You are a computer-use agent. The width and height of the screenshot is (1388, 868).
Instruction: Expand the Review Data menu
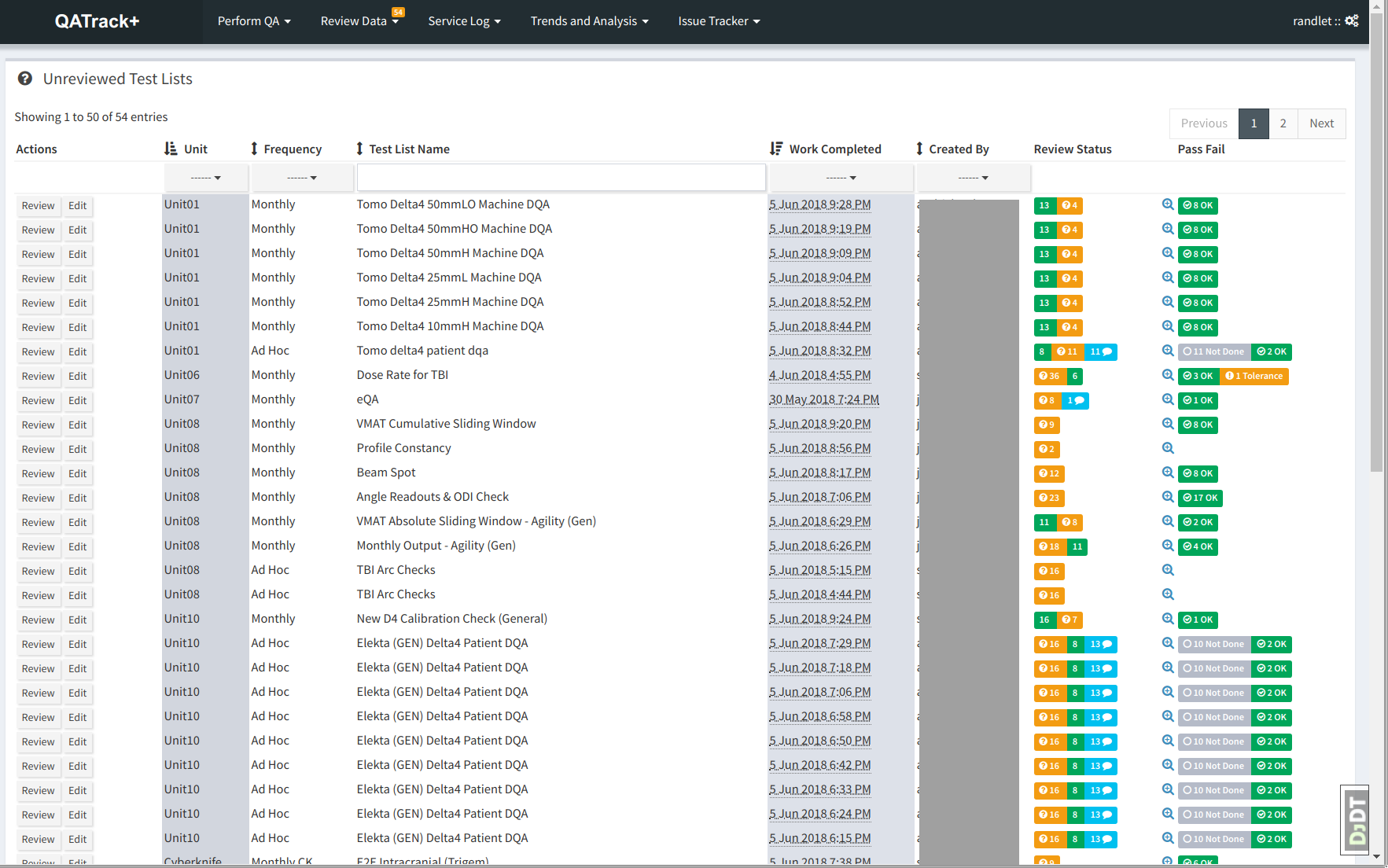(359, 21)
